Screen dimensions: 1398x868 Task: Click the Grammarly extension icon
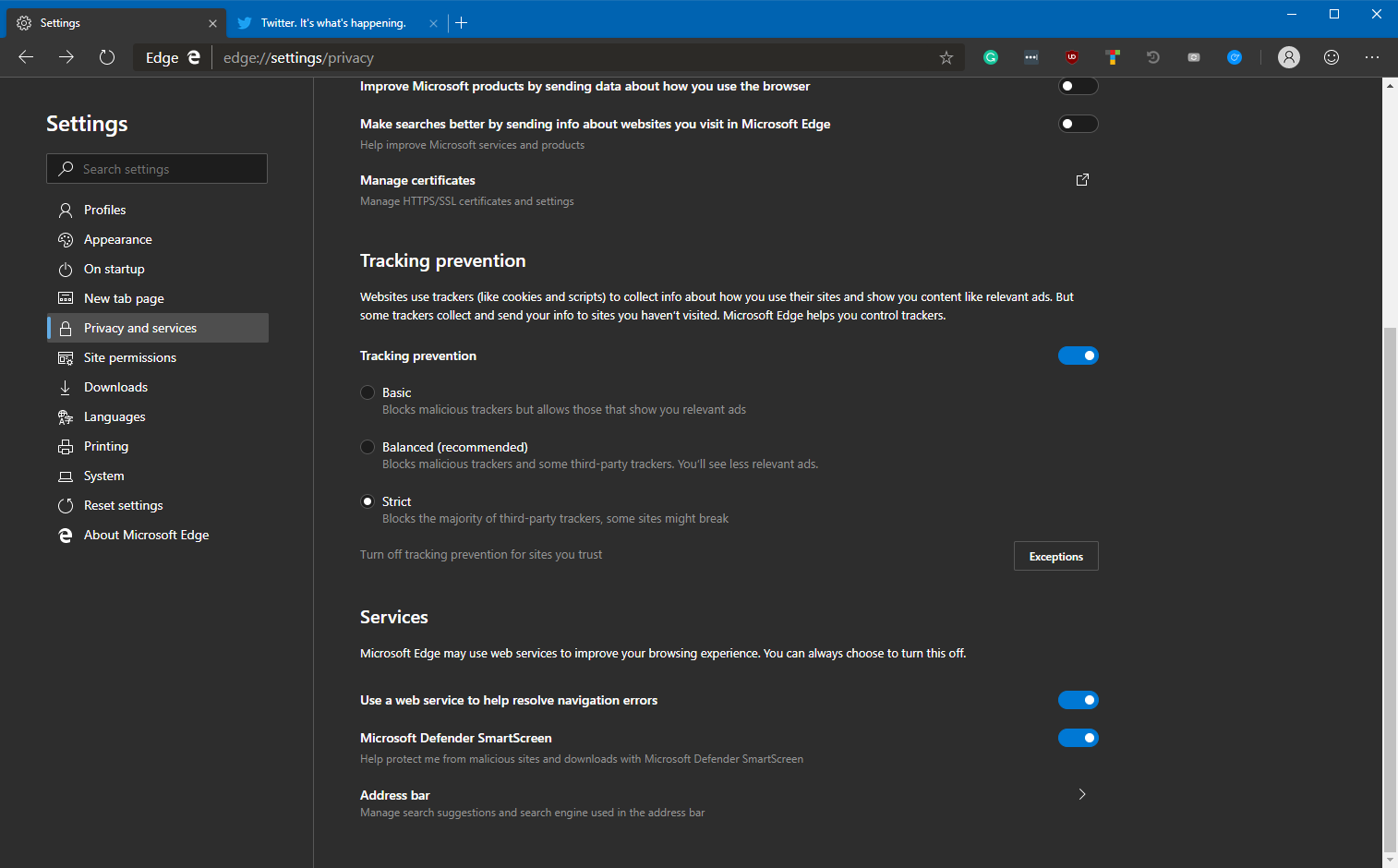pyautogui.click(x=991, y=57)
